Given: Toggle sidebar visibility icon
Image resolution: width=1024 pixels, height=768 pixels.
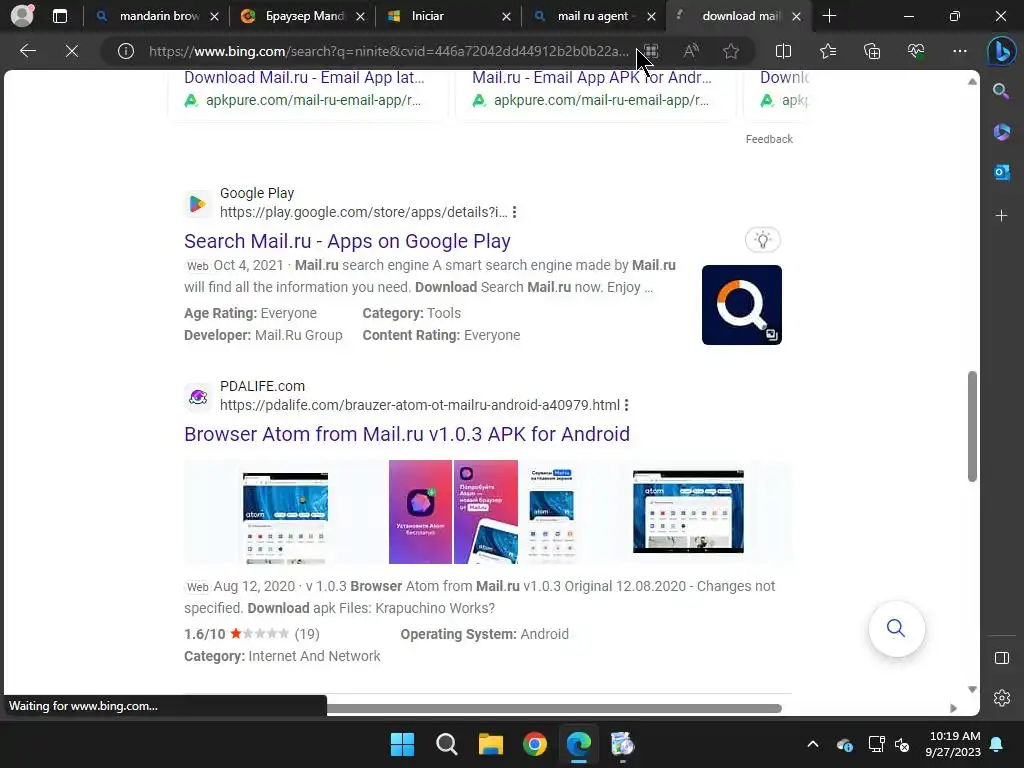Looking at the screenshot, I should point(1001,658).
